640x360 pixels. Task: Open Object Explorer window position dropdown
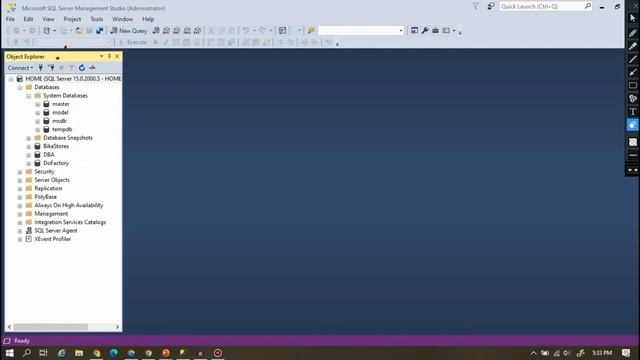click(101, 56)
